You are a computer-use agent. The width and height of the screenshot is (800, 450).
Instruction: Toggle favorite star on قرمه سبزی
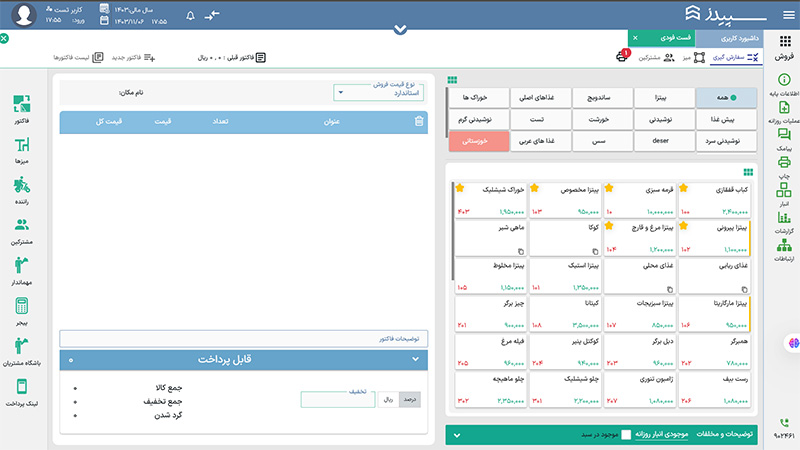coord(609,188)
